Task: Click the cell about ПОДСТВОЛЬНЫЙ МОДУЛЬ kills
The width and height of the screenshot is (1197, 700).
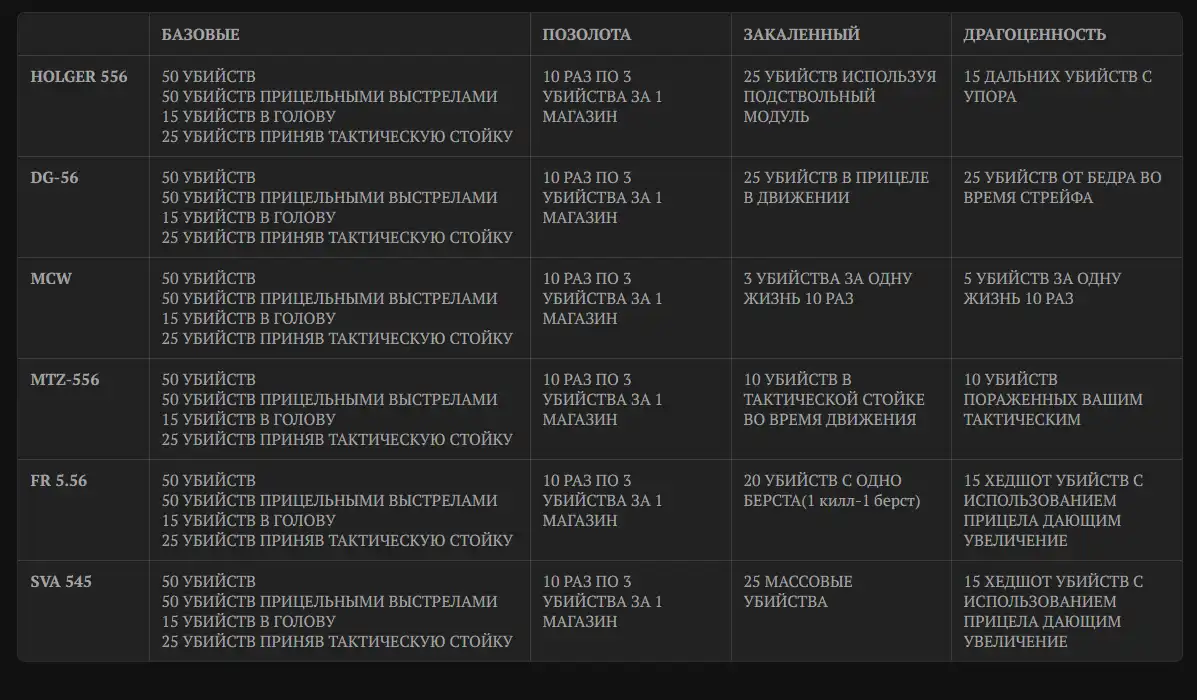Action: [839, 96]
